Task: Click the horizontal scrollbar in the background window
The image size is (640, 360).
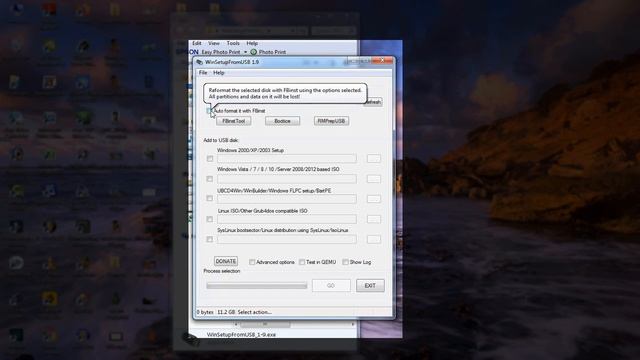Action: click(x=265, y=324)
